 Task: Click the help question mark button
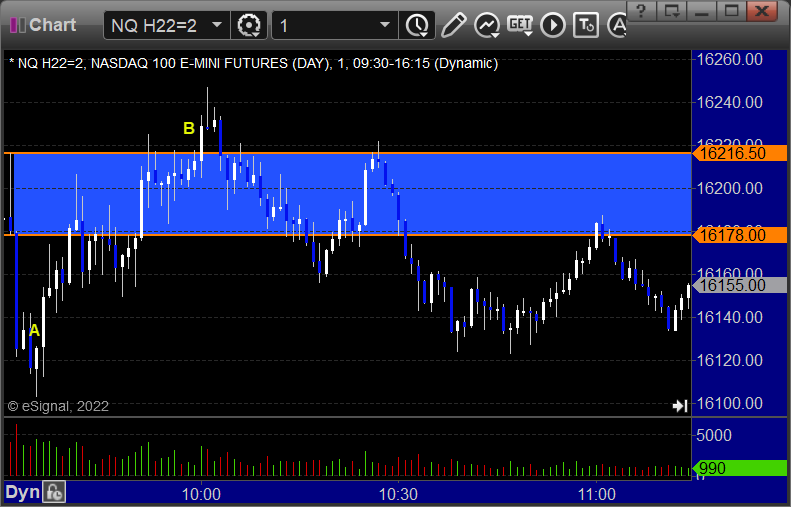641,11
